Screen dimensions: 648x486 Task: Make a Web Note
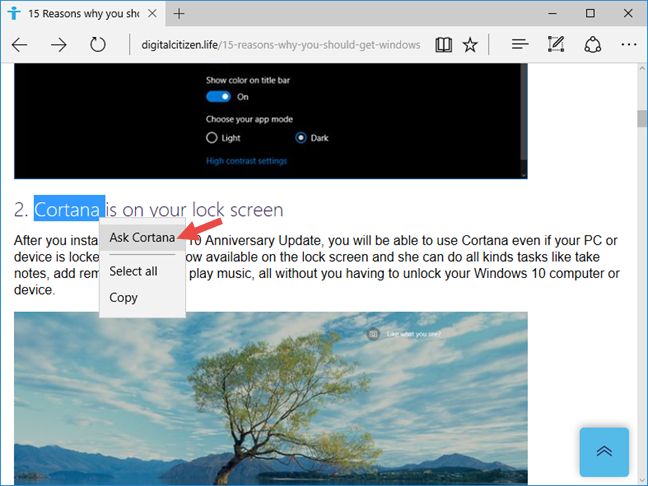(556, 44)
